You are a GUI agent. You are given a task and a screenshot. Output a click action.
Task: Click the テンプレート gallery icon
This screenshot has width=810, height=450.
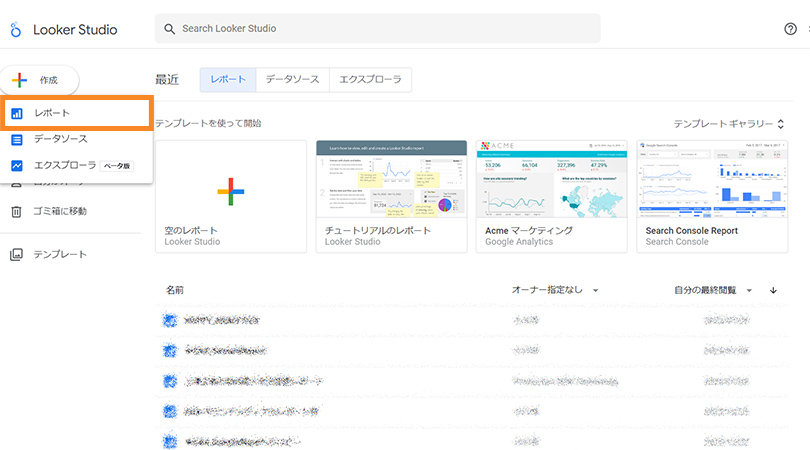point(17,255)
